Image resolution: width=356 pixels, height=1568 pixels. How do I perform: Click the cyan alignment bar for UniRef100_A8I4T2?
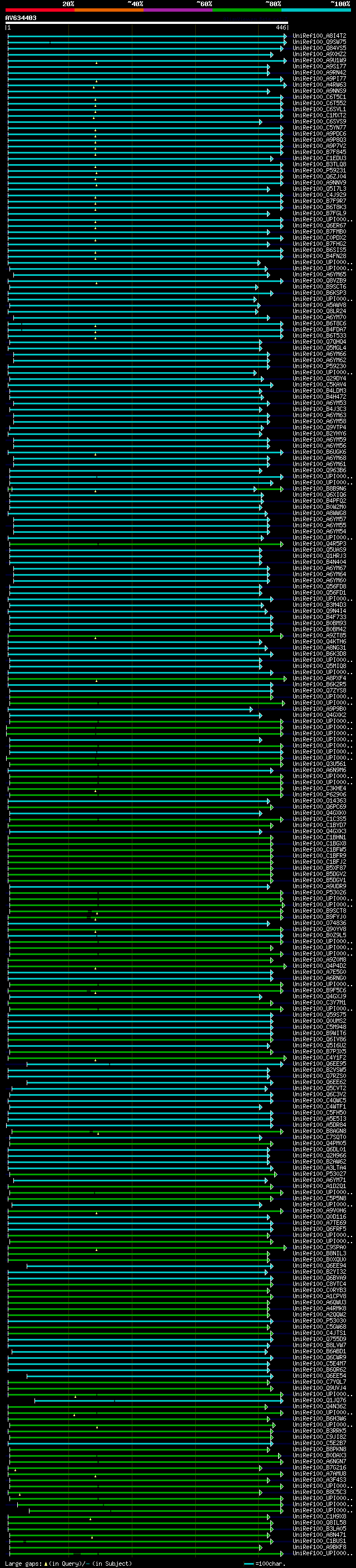tap(147, 36)
